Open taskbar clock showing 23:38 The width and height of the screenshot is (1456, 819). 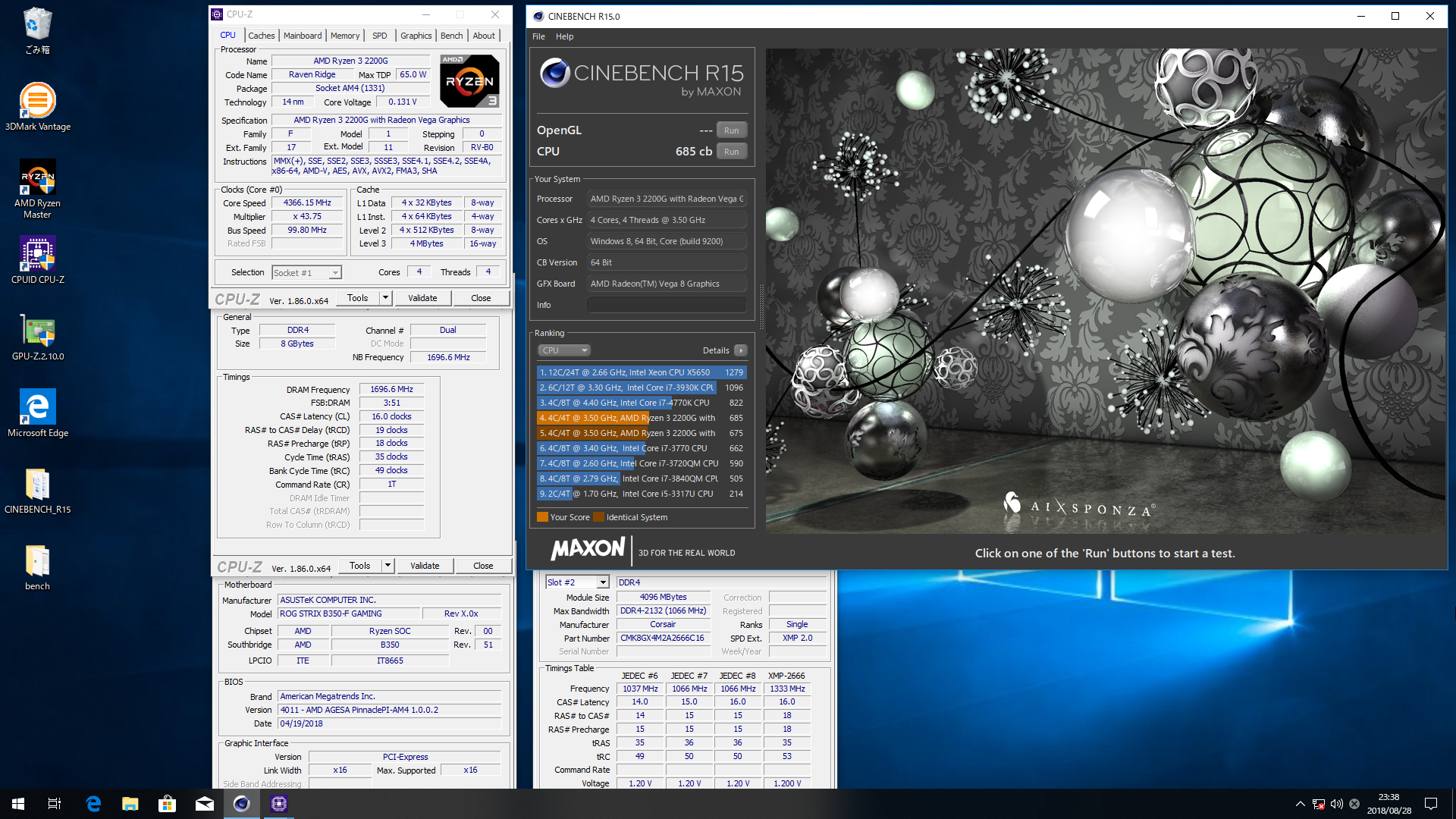coord(1389,804)
